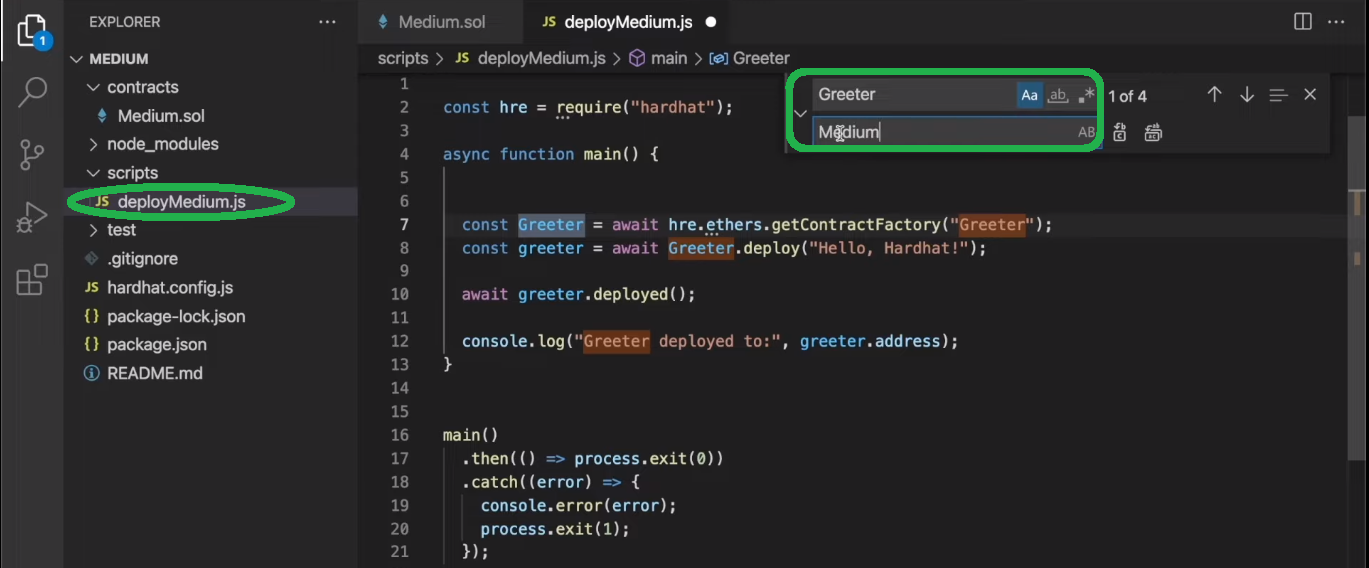
Task: Open .gitignore from the explorer
Action: pos(143,259)
